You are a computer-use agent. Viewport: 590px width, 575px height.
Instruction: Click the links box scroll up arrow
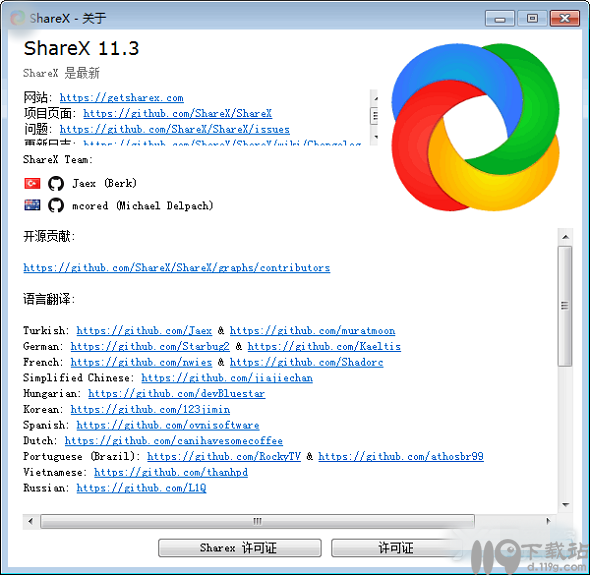point(374,98)
